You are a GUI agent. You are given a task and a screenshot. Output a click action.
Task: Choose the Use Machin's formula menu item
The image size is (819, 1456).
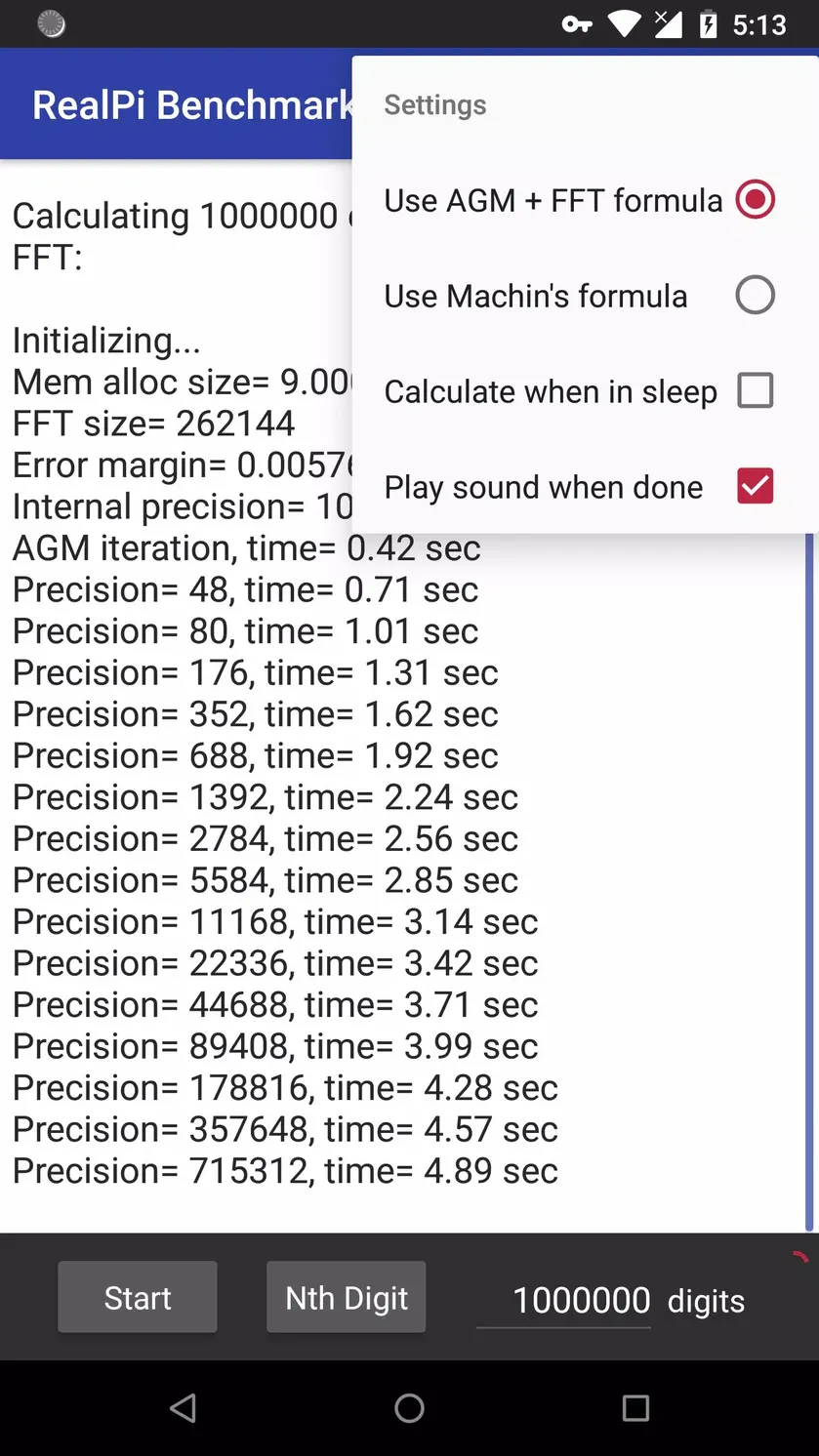[585, 296]
